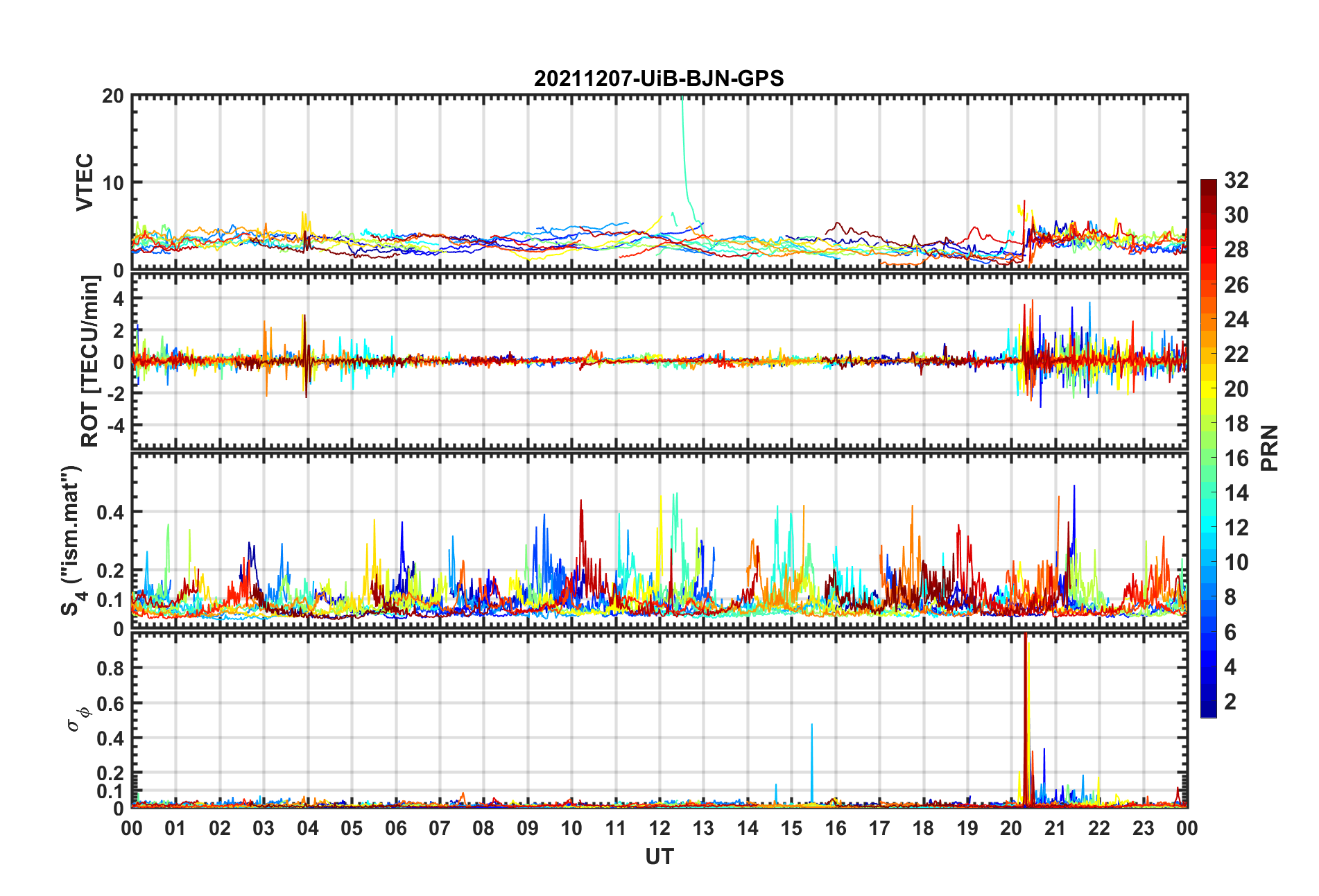
Task: Click colorbar tick label 26
Action: [1236, 284]
